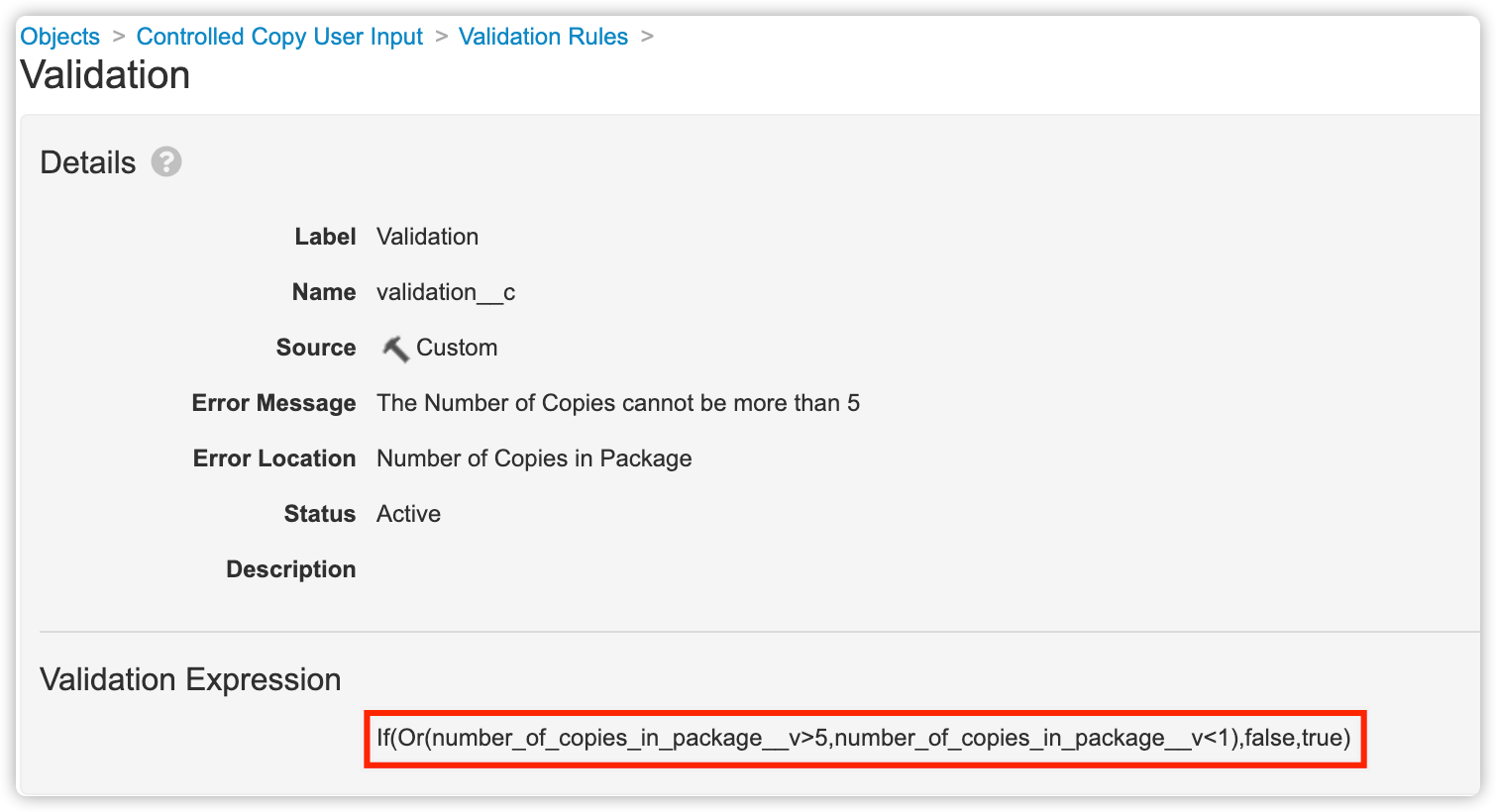Click the hammer icon next to Custom
The image size is (1496, 812).
395,349
